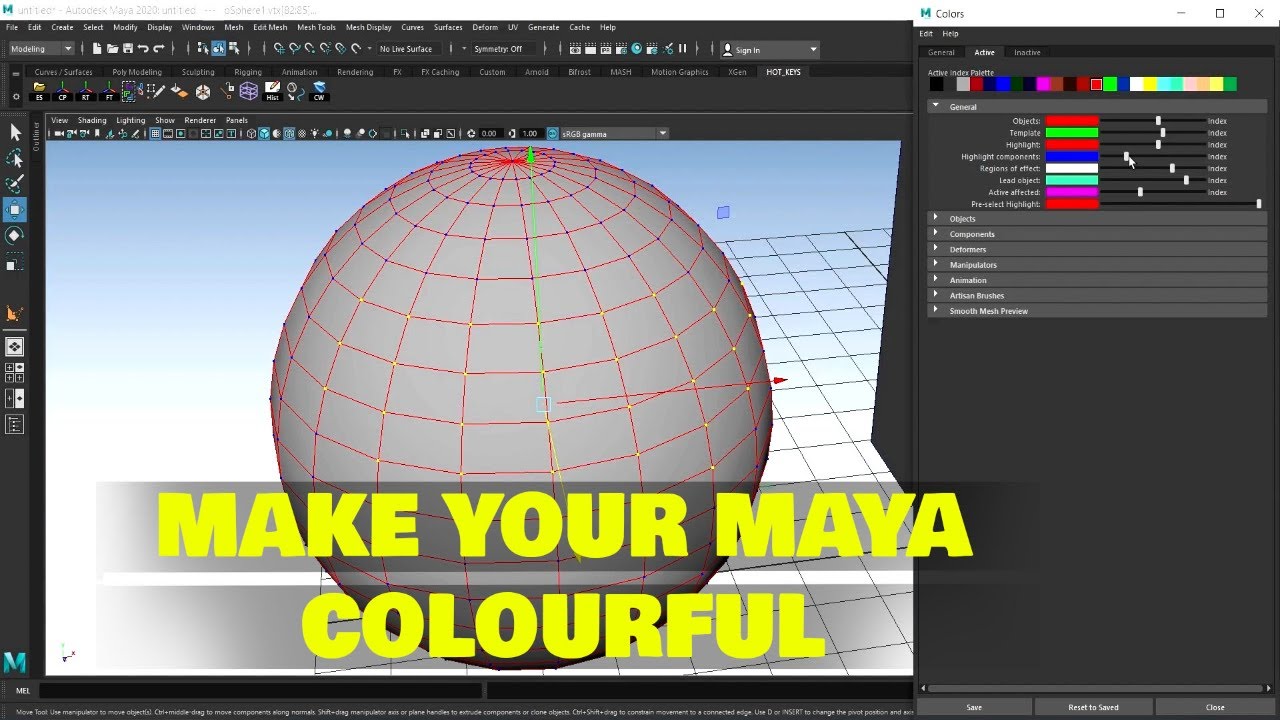Open the Poly Modeling shelf tab
Screen dimensions: 1280x720
click(137, 72)
